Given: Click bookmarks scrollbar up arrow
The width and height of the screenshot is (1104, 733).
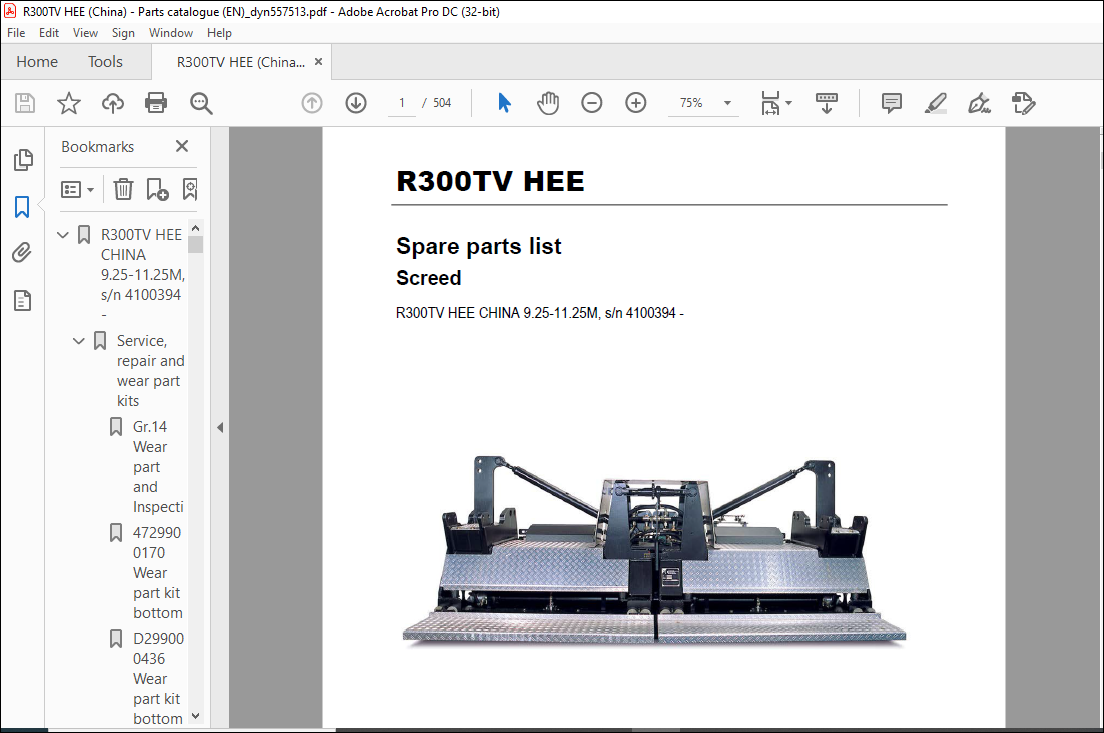Looking at the screenshot, I should (x=196, y=228).
